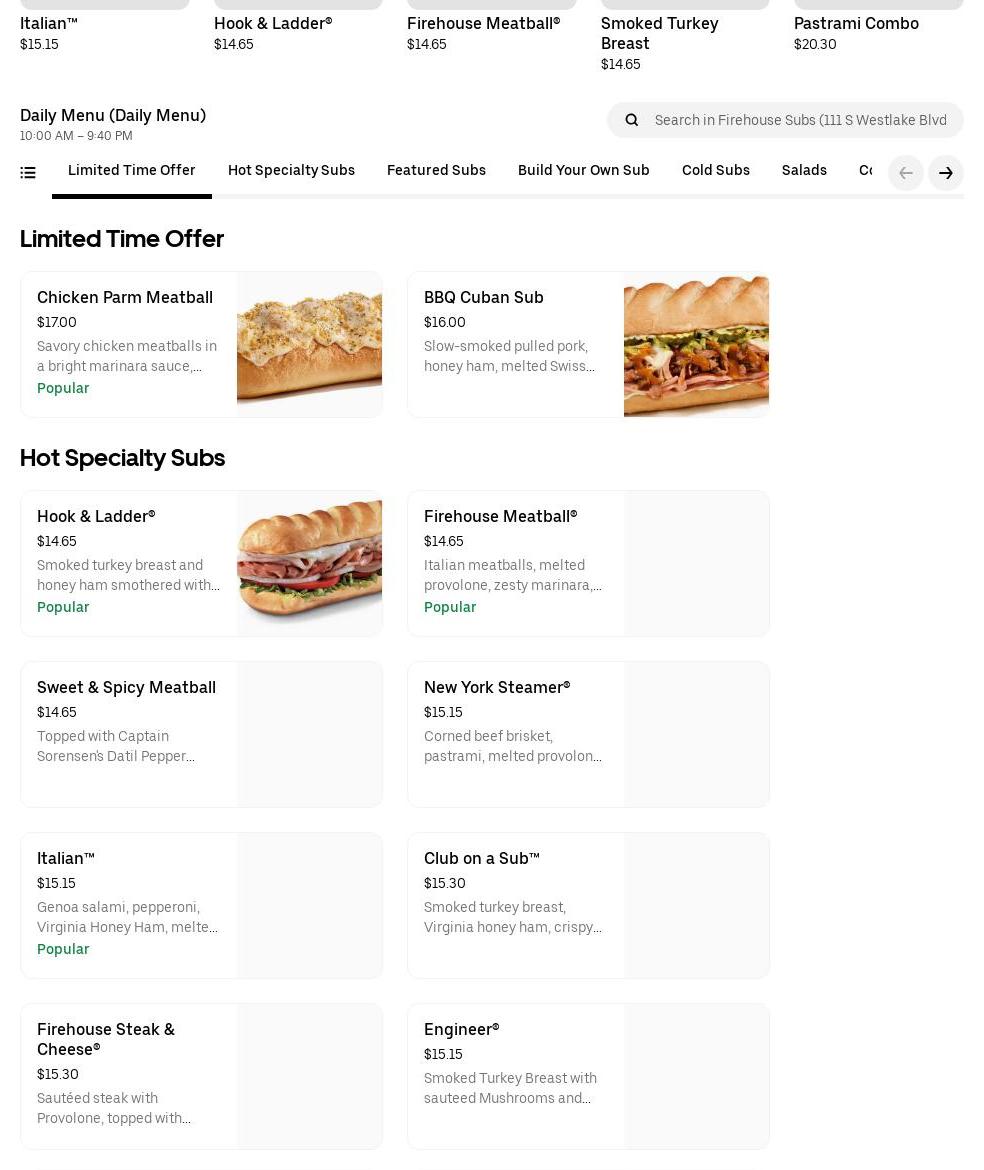Screen dimensions: 984x1170
Task: Open the Chicken Parm Meatball photo
Action: [309, 344]
